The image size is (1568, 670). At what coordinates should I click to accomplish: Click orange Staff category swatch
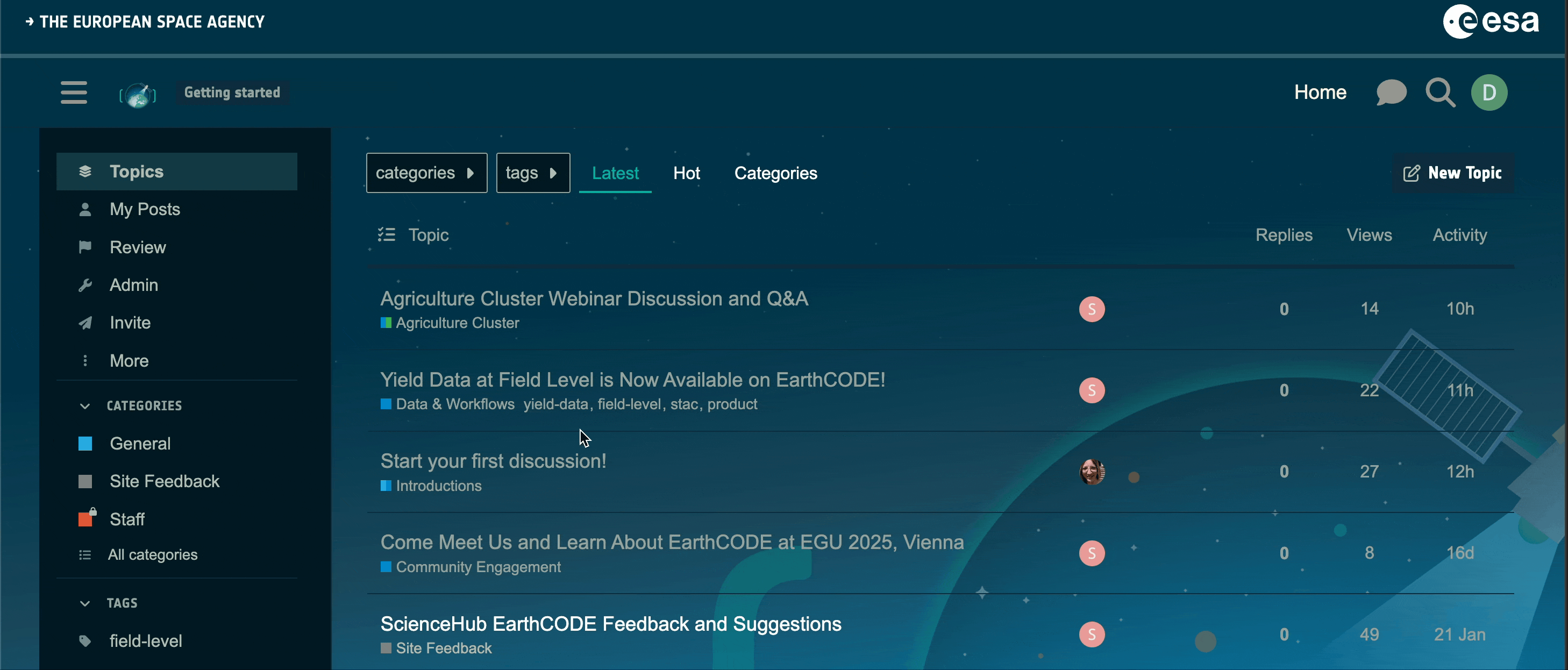point(86,519)
